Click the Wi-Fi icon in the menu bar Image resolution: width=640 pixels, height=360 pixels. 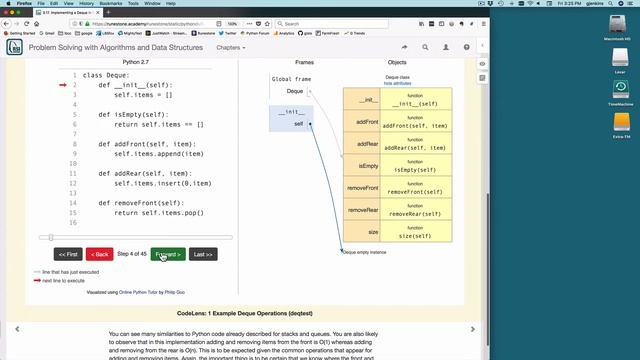[530, 3]
